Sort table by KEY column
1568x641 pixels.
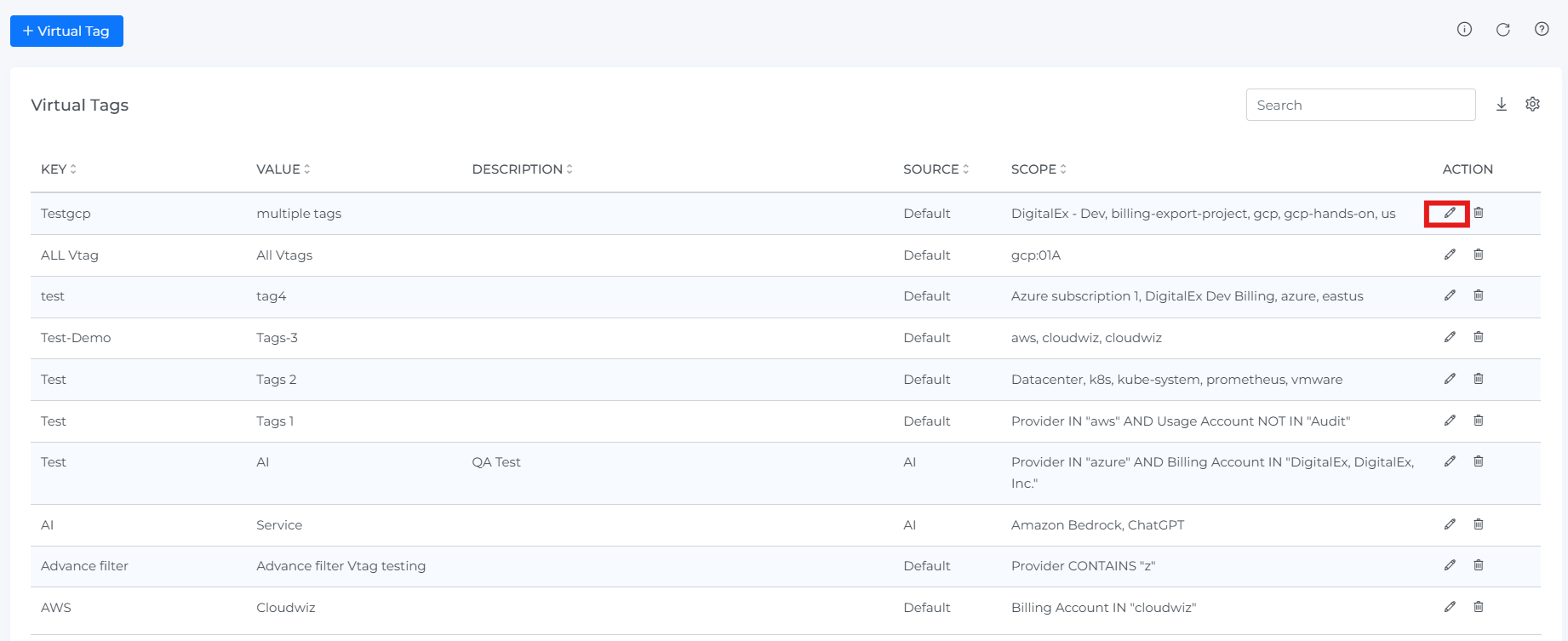(x=59, y=169)
